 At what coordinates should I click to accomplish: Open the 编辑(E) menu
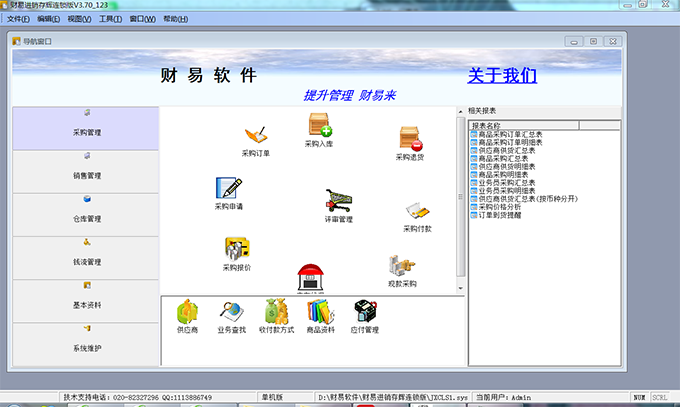[x=49, y=19]
